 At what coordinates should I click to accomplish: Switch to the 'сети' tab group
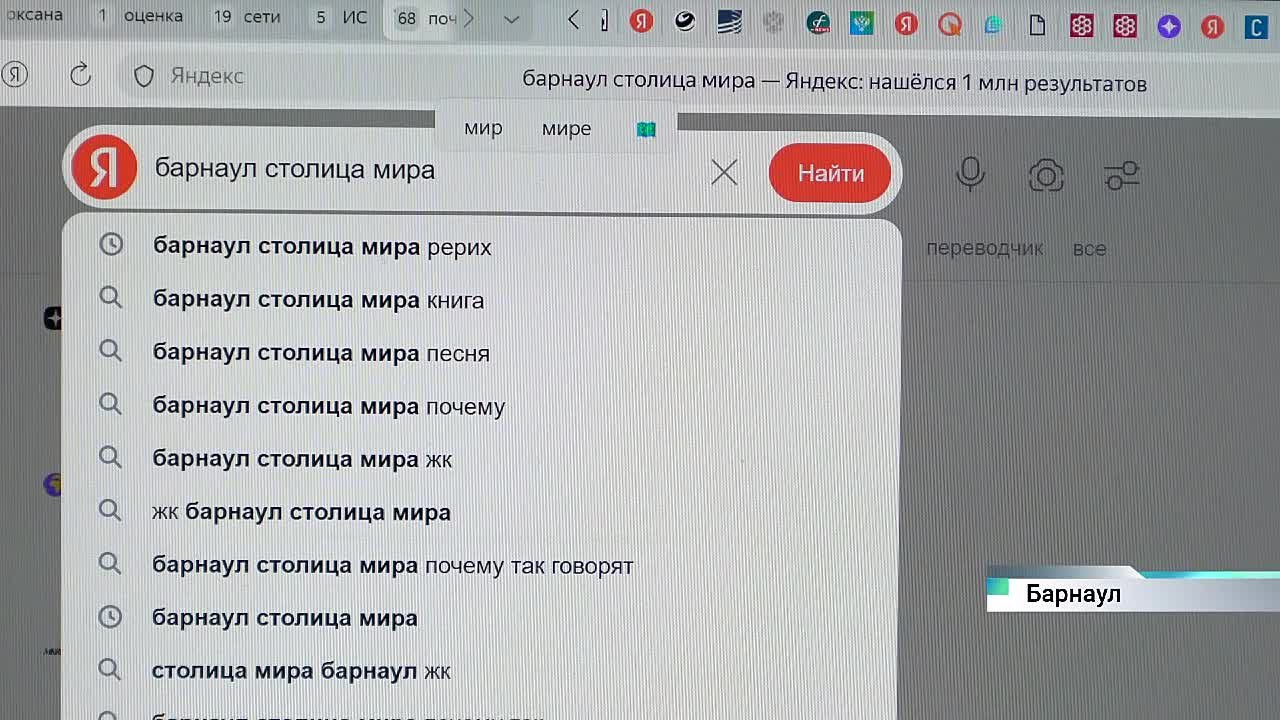coord(248,17)
